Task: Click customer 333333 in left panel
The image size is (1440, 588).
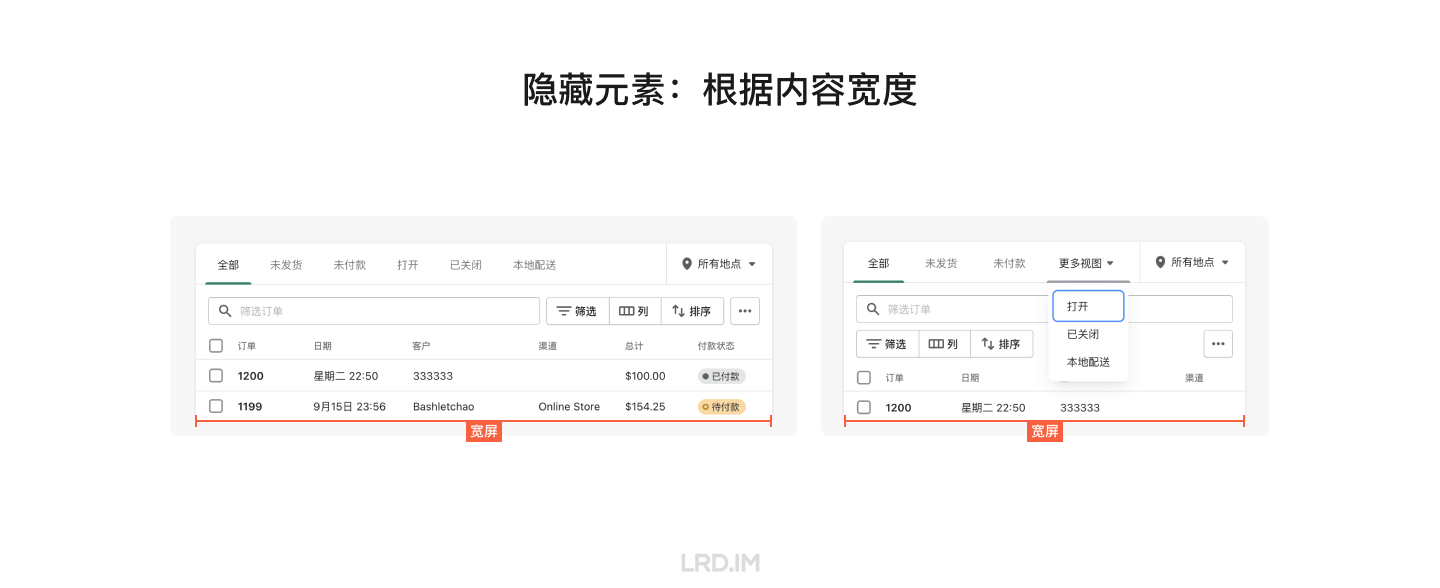Action: pyautogui.click(x=433, y=376)
